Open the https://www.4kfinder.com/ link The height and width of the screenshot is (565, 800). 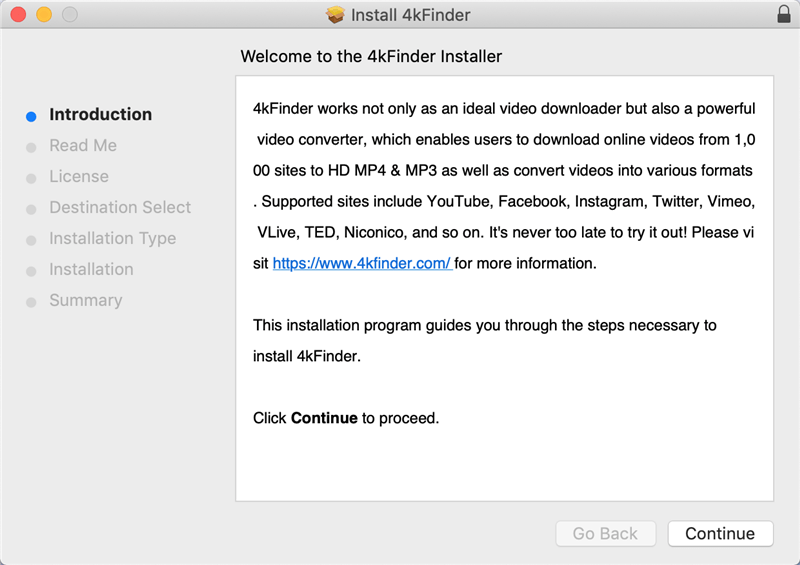coord(362,264)
